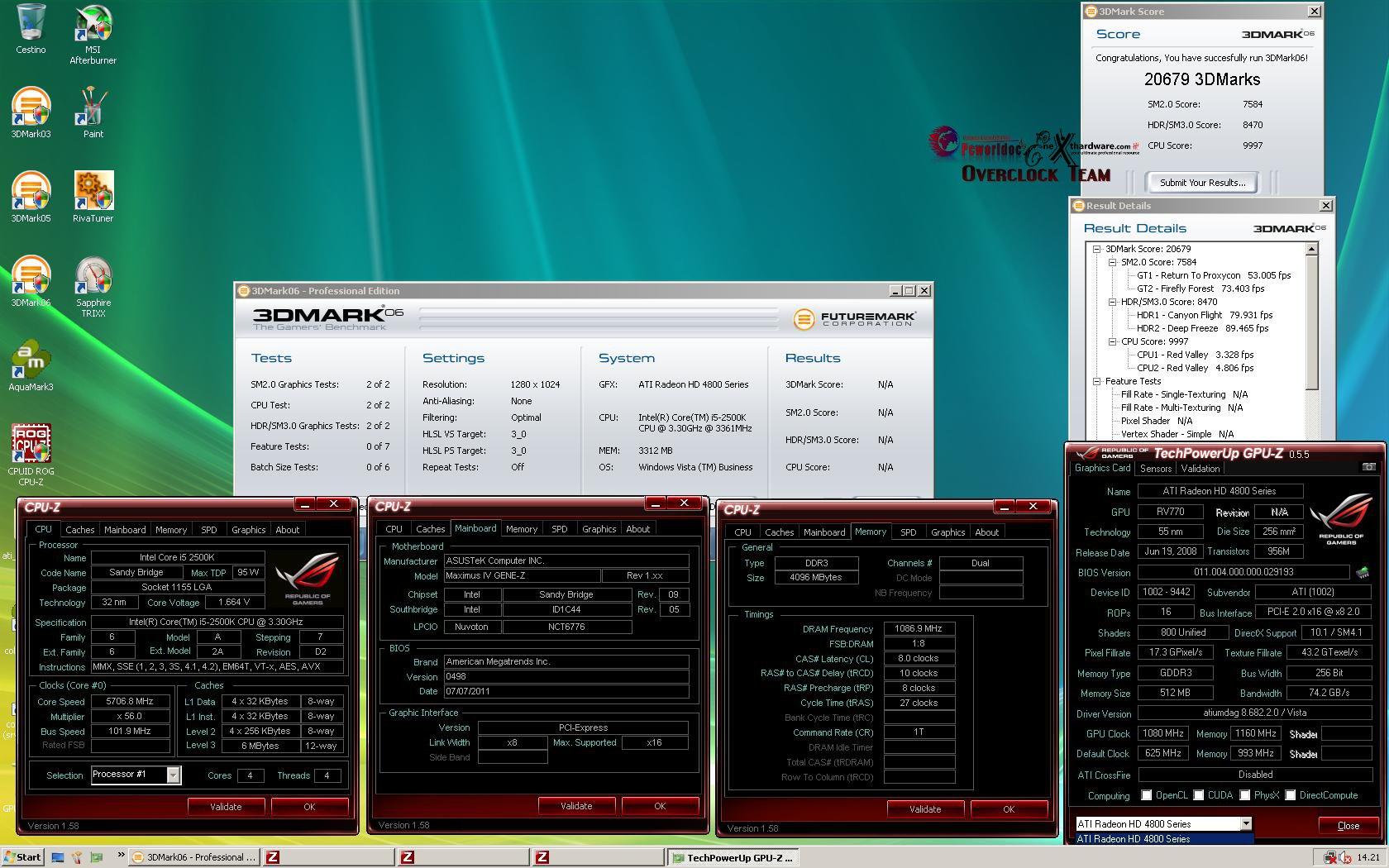Open the Validation tab in GPU-Z
This screenshot has width=1389, height=868.
(x=1200, y=469)
